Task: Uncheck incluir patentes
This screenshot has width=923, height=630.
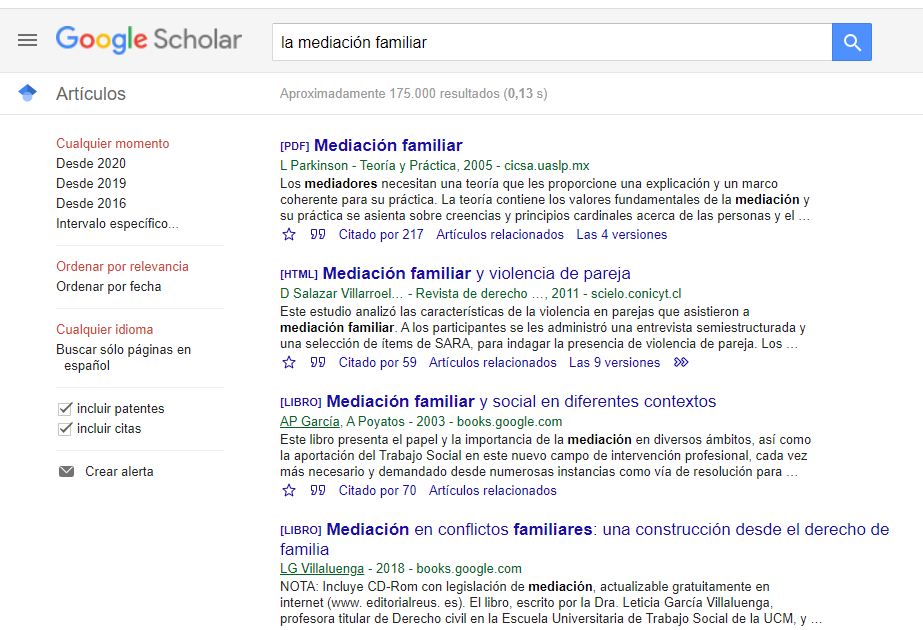Action: [63, 408]
